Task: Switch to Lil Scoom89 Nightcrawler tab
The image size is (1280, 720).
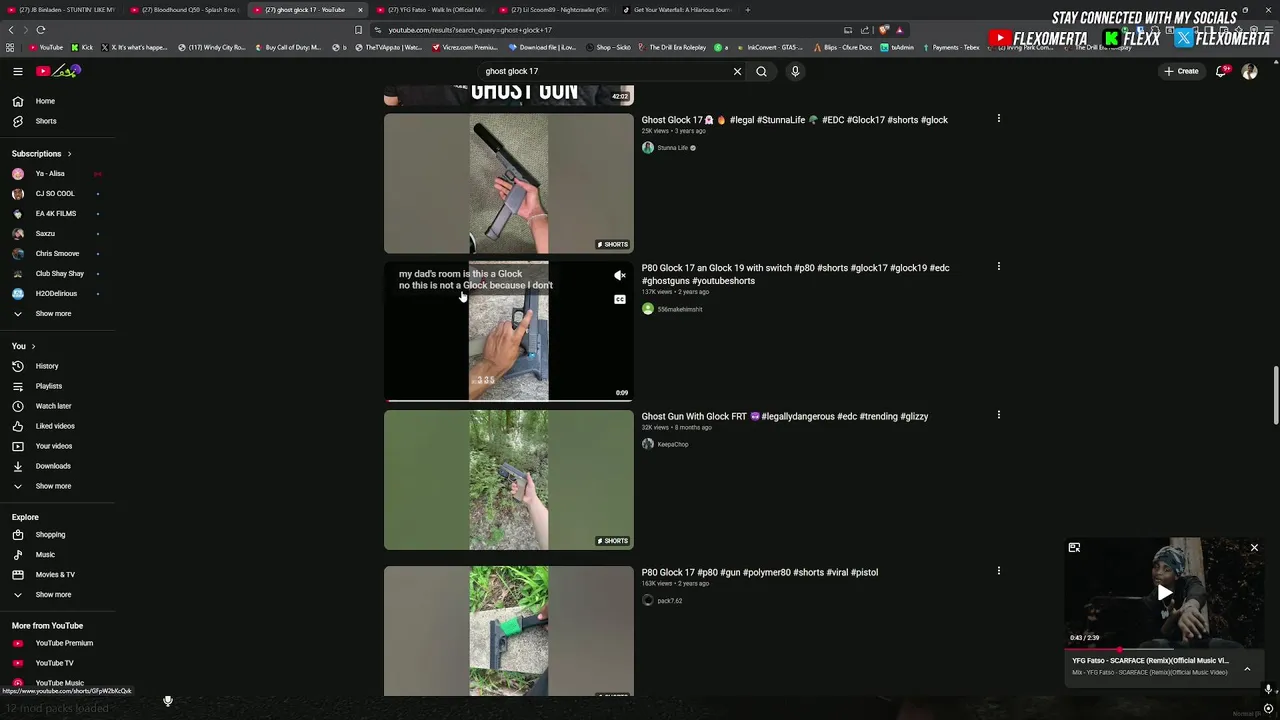Action: coord(554,10)
